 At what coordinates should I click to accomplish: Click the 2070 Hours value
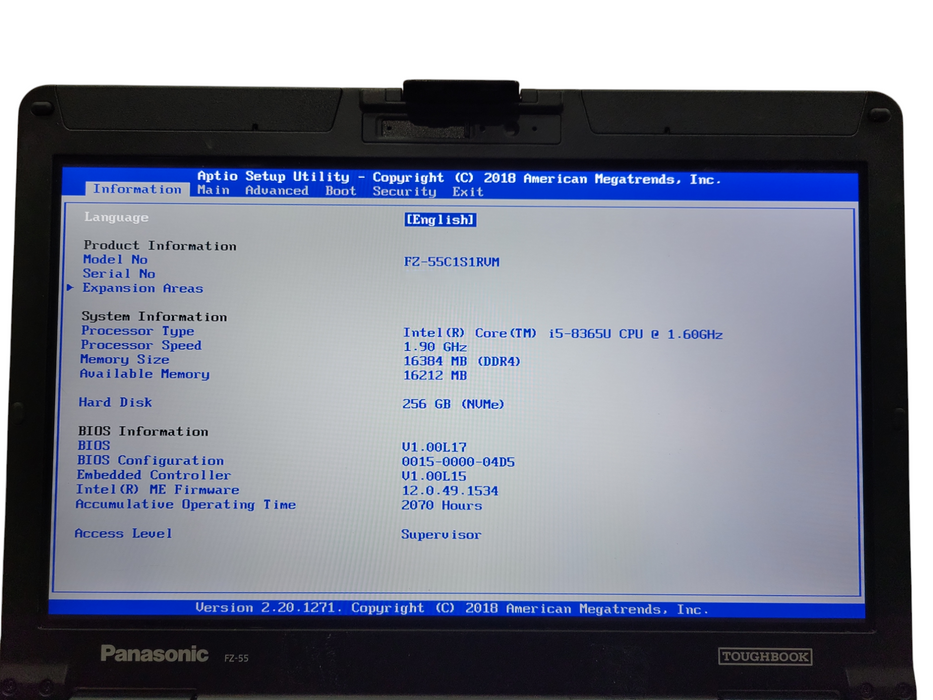442,505
